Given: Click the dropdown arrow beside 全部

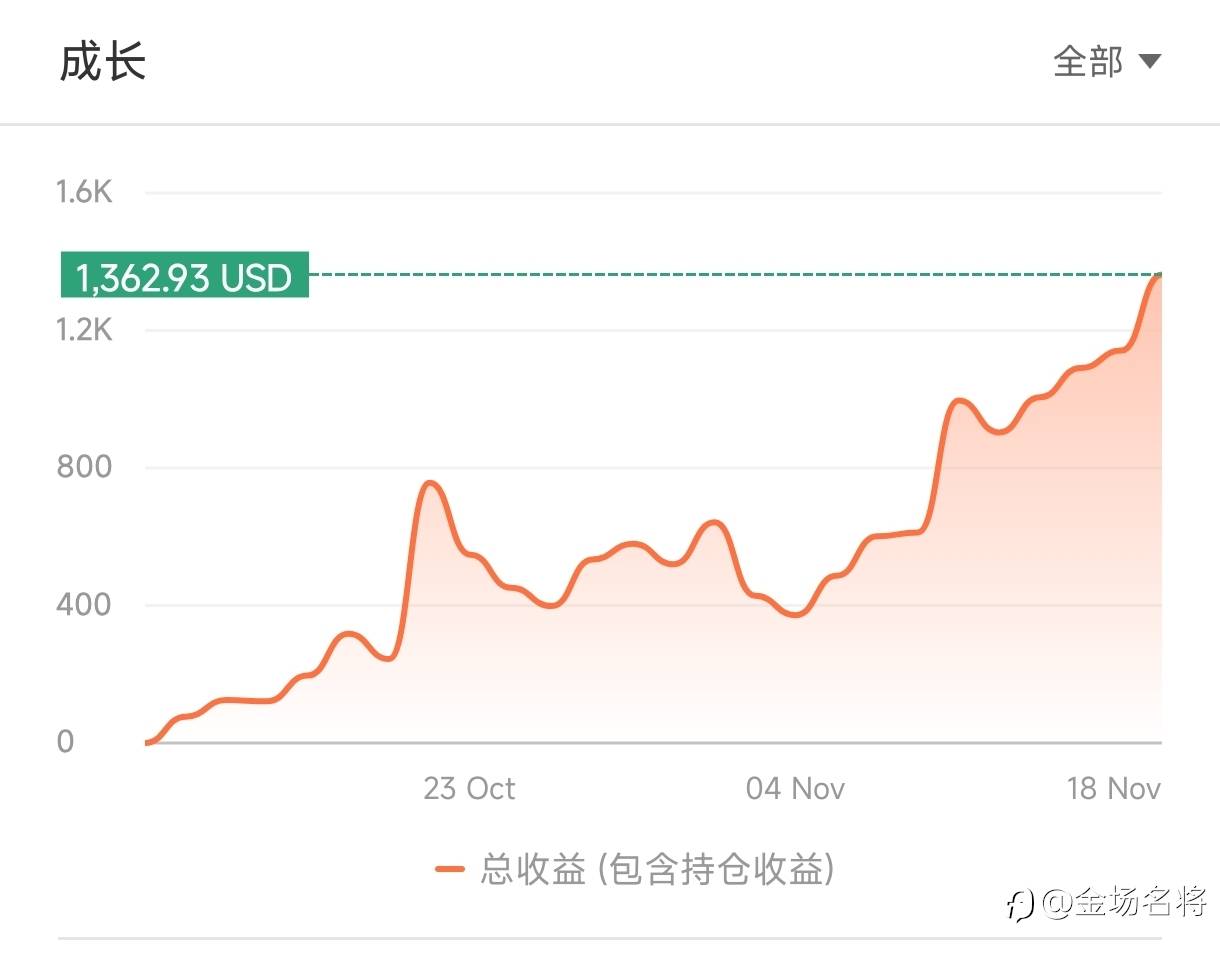Looking at the screenshot, I should [1150, 62].
